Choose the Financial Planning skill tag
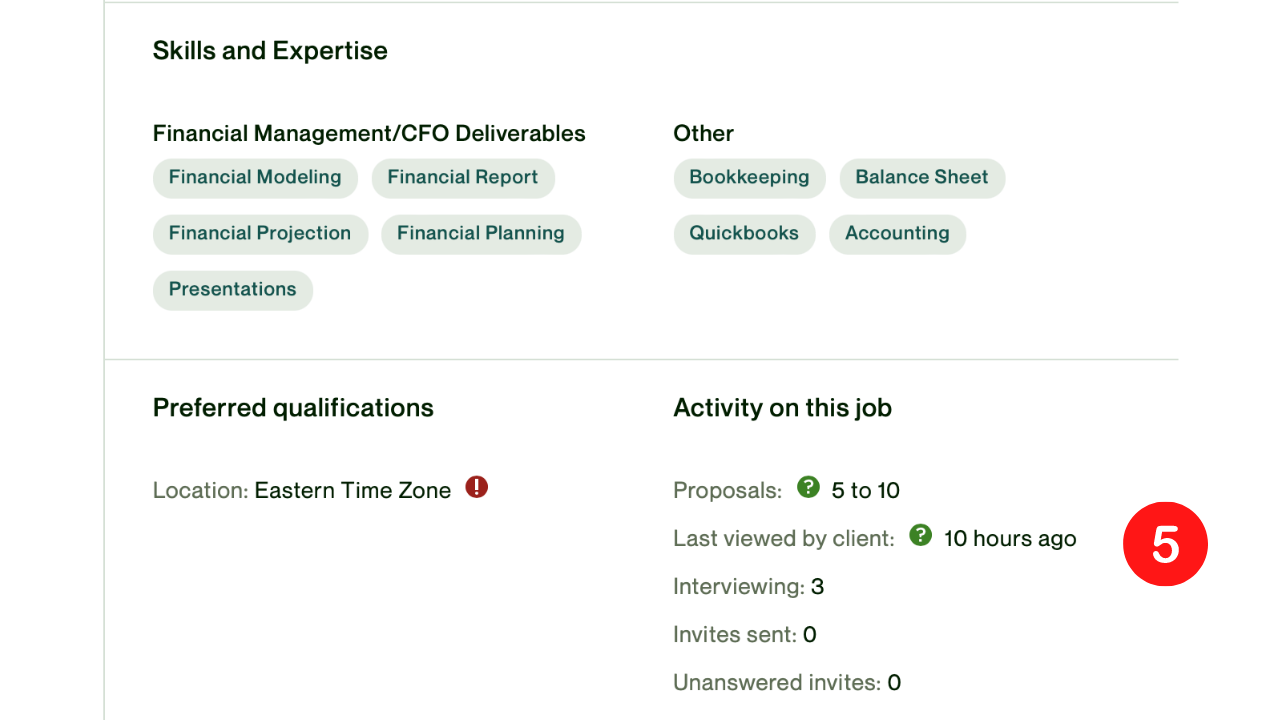Viewport: 1280px width, 720px height. coord(481,234)
